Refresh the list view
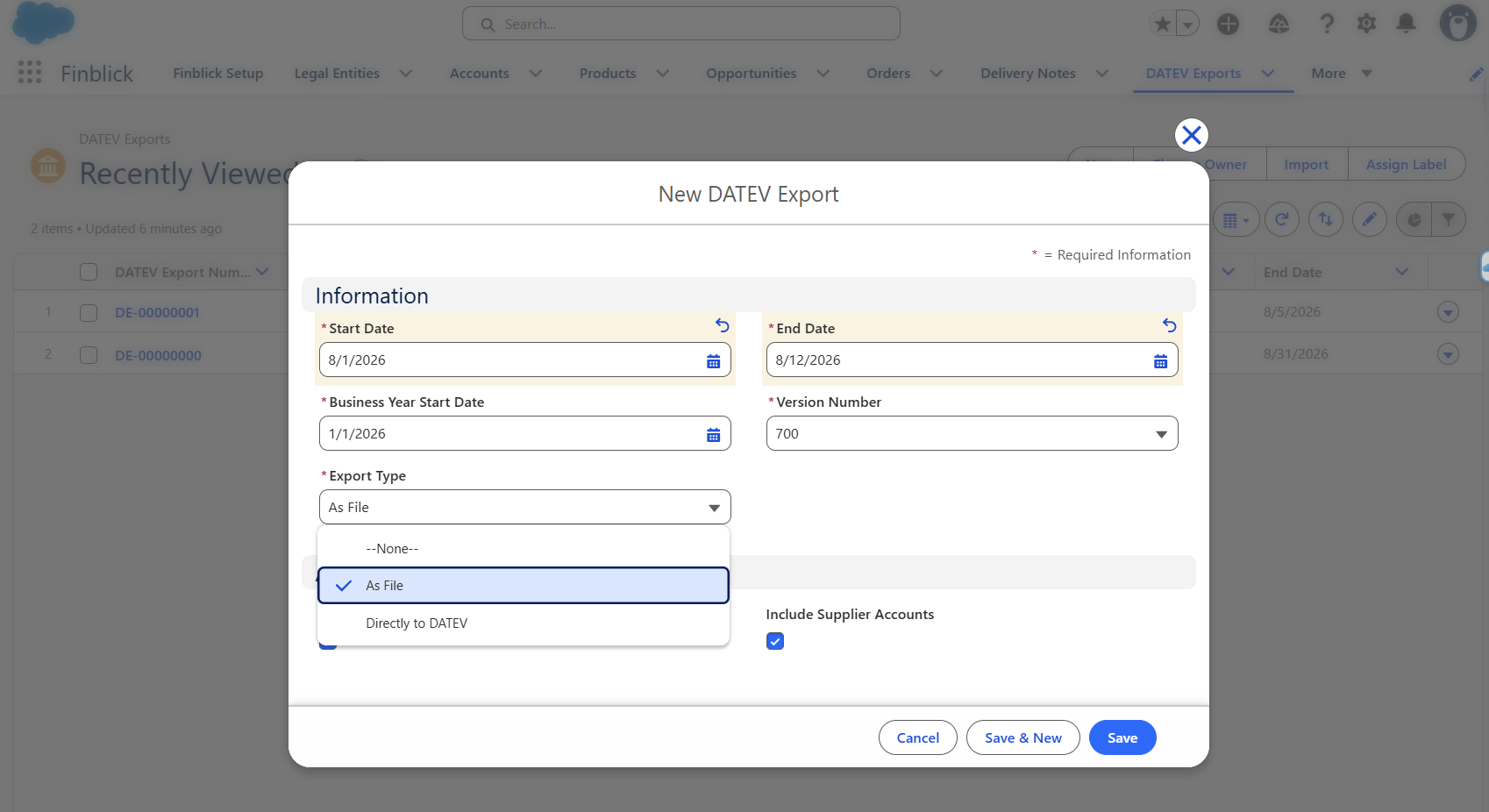1489x812 pixels. click(1282, 219)
